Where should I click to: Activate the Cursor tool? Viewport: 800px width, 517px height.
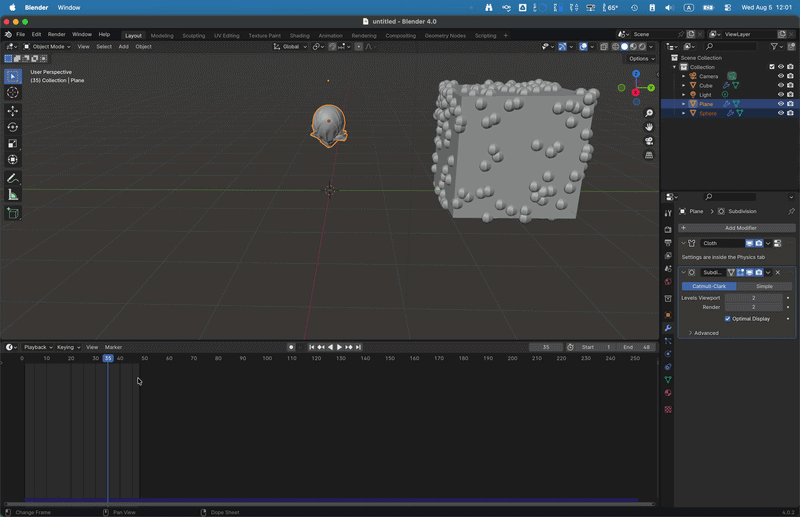(13, 92)
